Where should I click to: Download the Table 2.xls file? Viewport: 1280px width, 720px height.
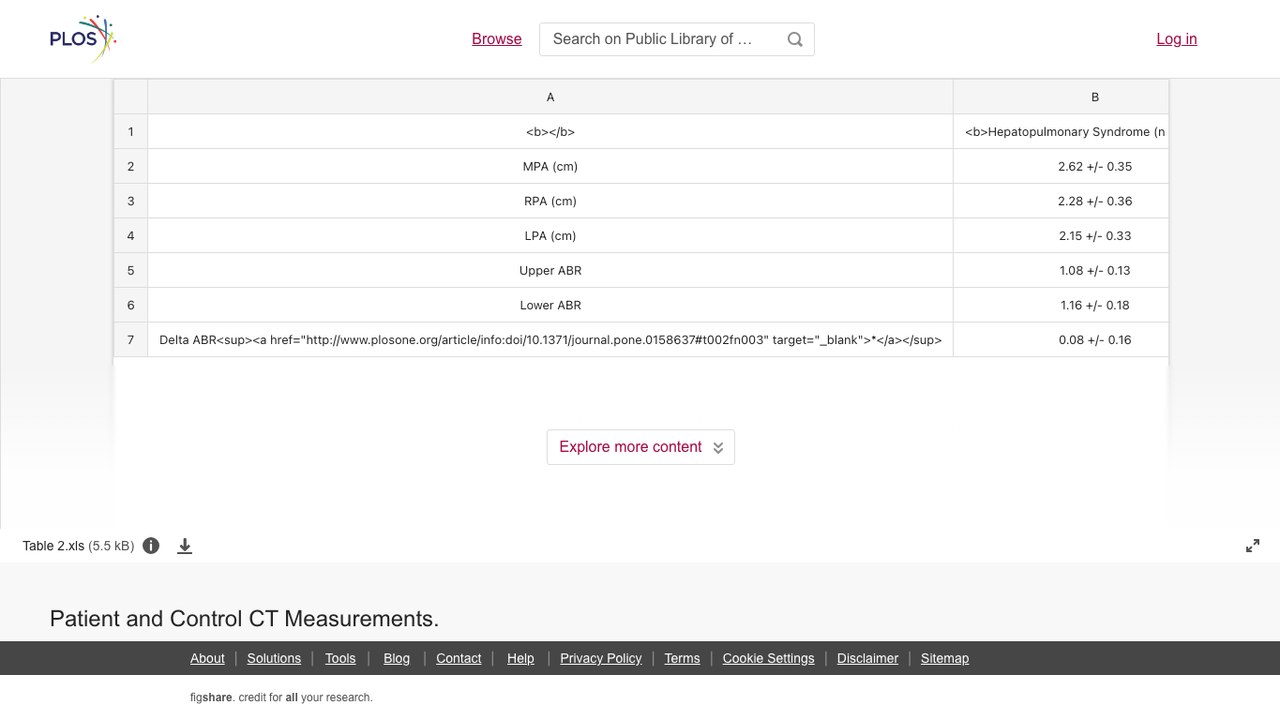[185, 546]
